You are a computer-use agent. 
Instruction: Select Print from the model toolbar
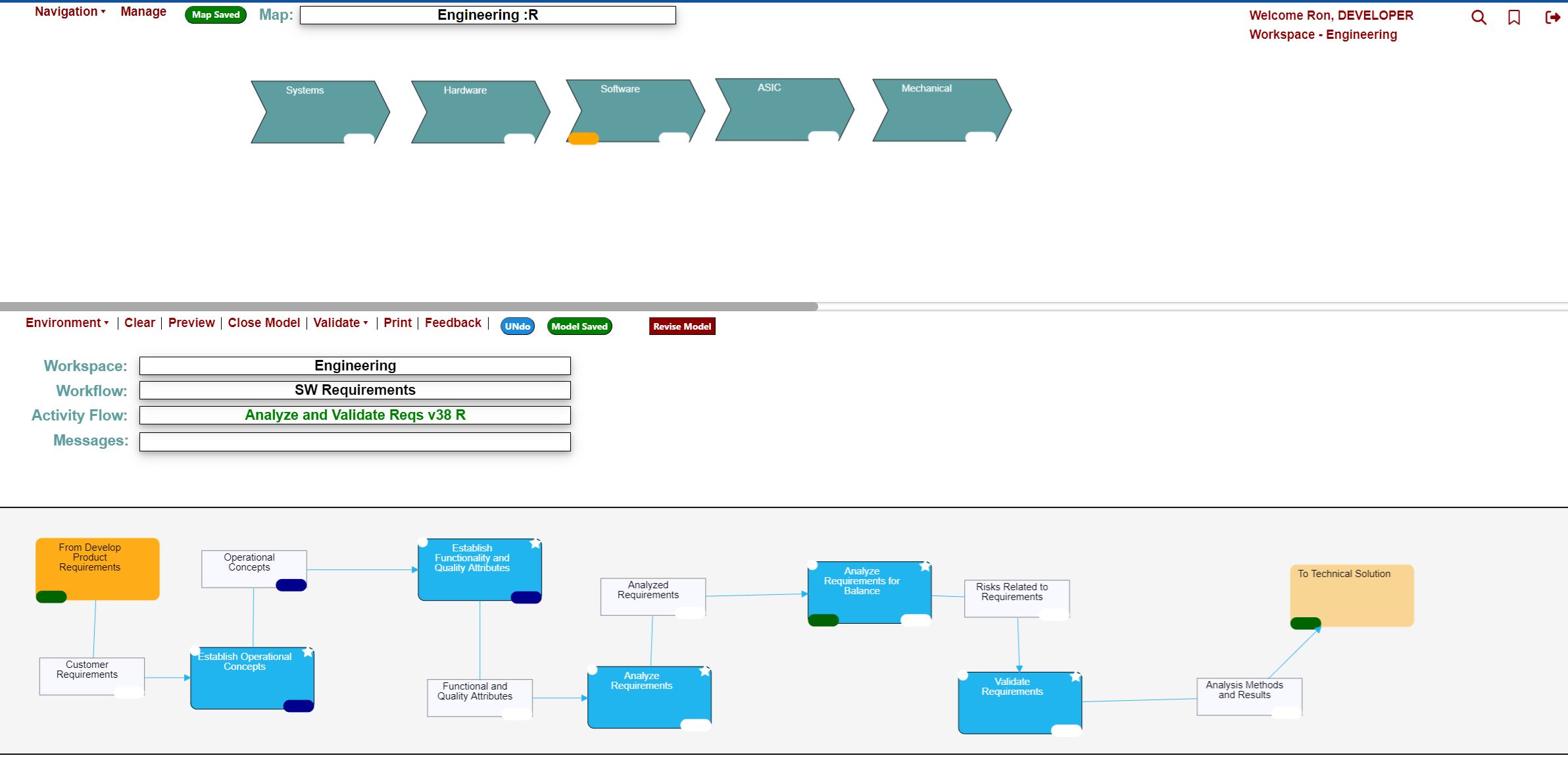[x=398, y=322]
